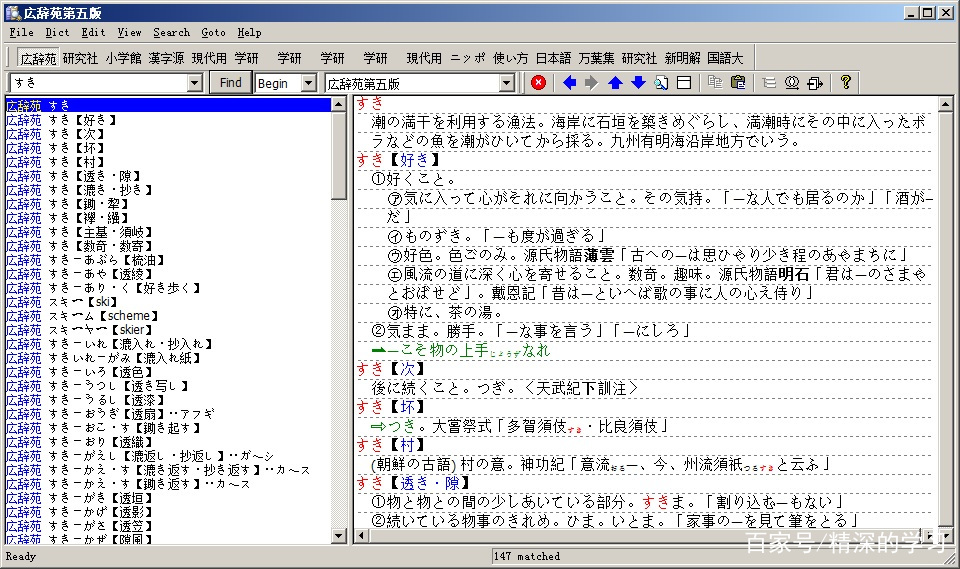Toggle the 万葉集 dictionary button
The height and width of the screenshot is (569, 960).
point(596,58)
